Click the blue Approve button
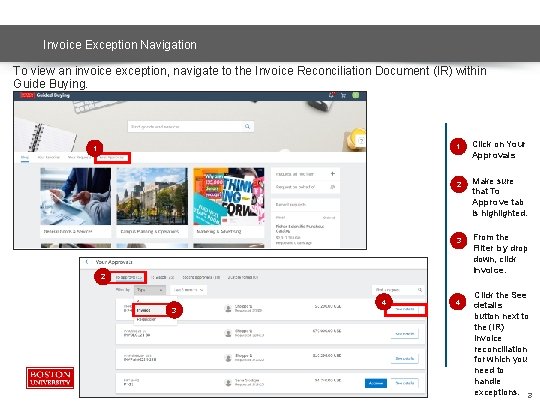Screen dimensions: 540x405 tap(376, 383)
